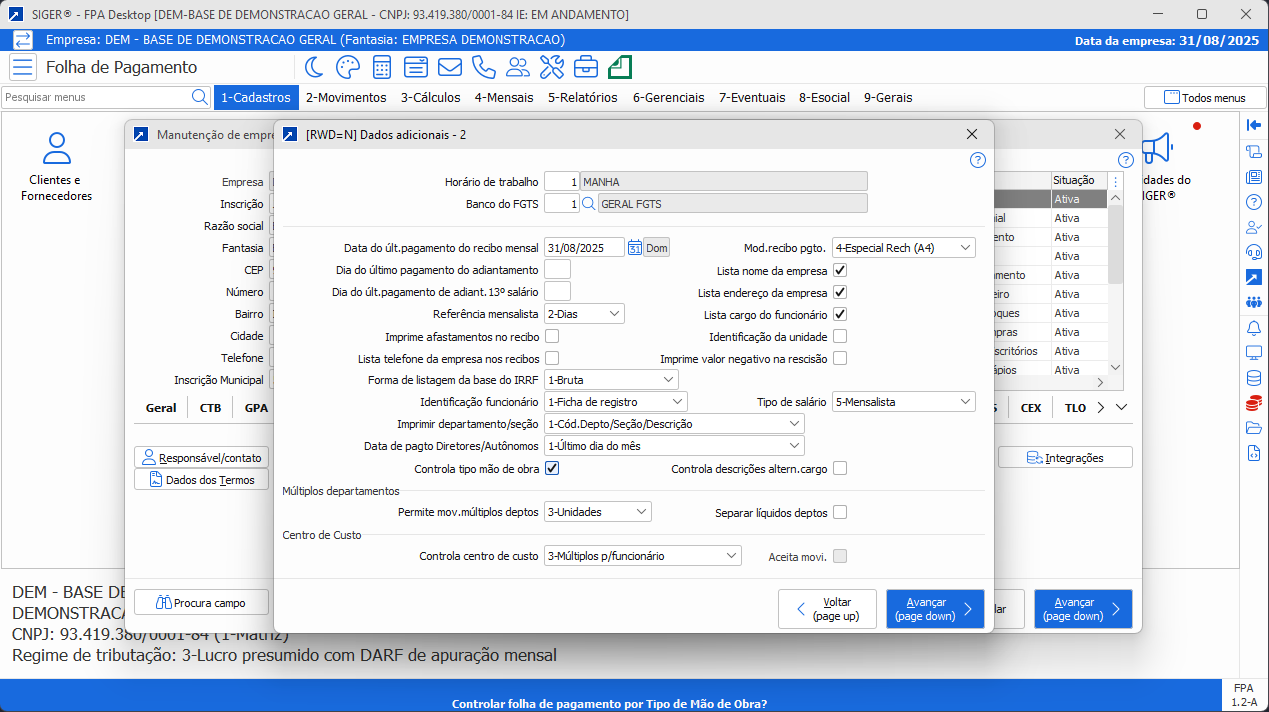Click the Responsável/contato button
The width and height of the screenshot is (1269, 712).
pyautogui.click(x=203, y=457)
